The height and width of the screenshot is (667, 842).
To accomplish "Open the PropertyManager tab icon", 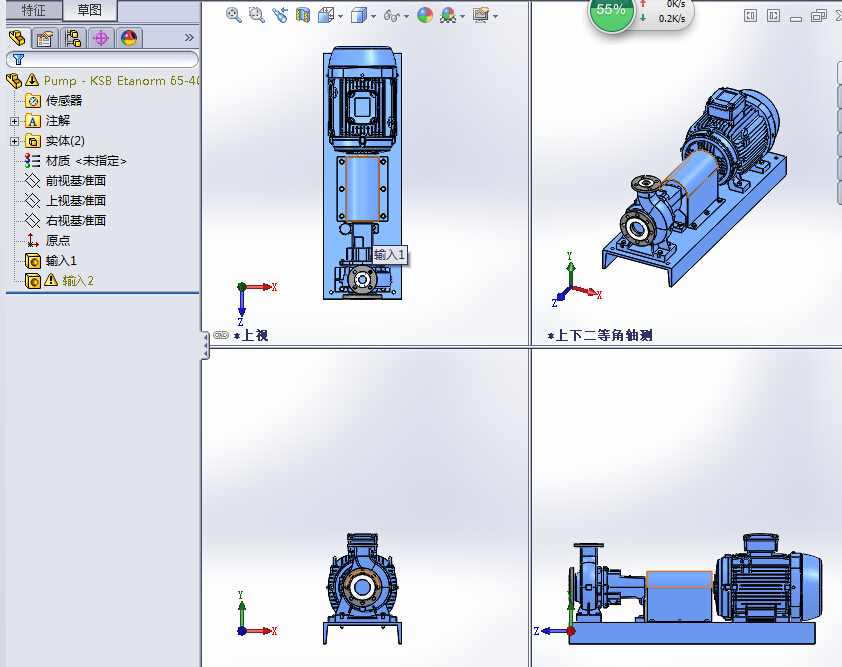I will [45, 38].
